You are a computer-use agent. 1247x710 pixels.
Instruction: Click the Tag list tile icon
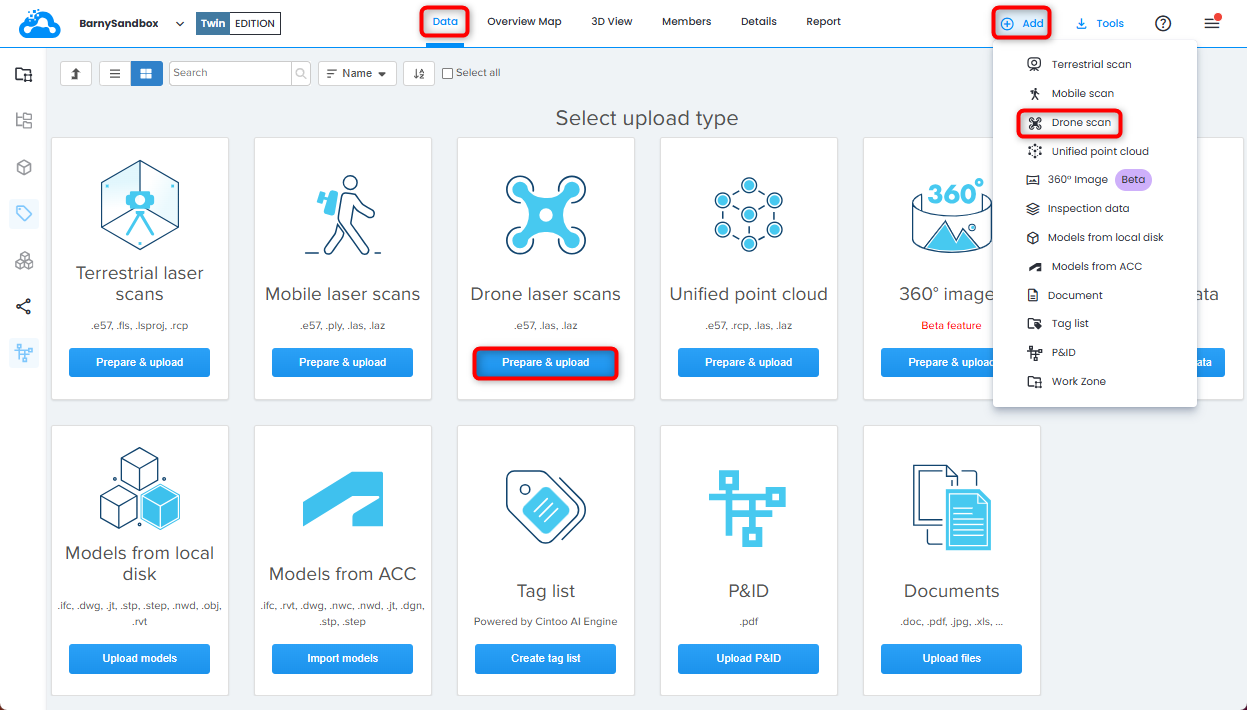546,506
